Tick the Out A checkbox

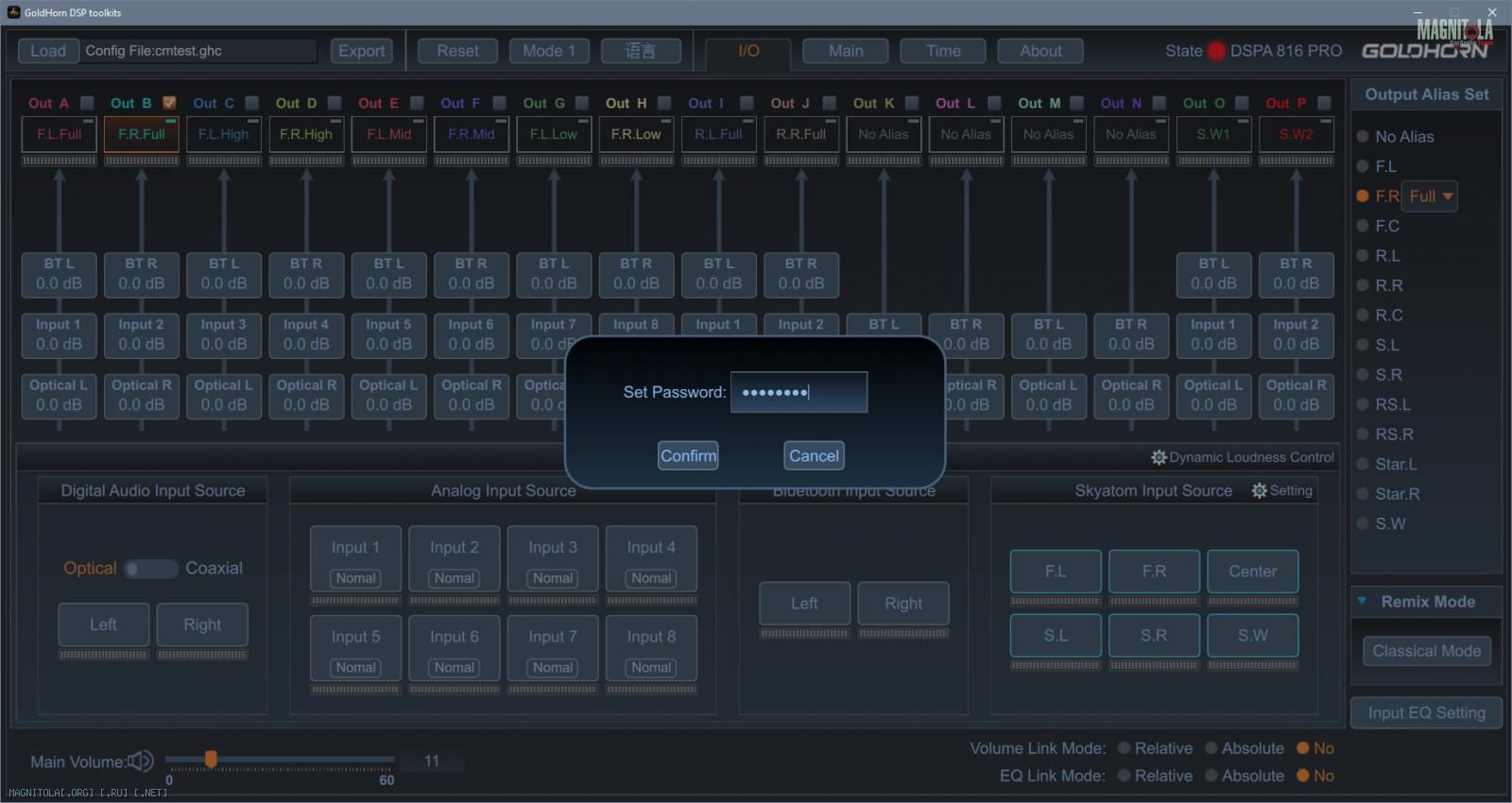point(87,103)
